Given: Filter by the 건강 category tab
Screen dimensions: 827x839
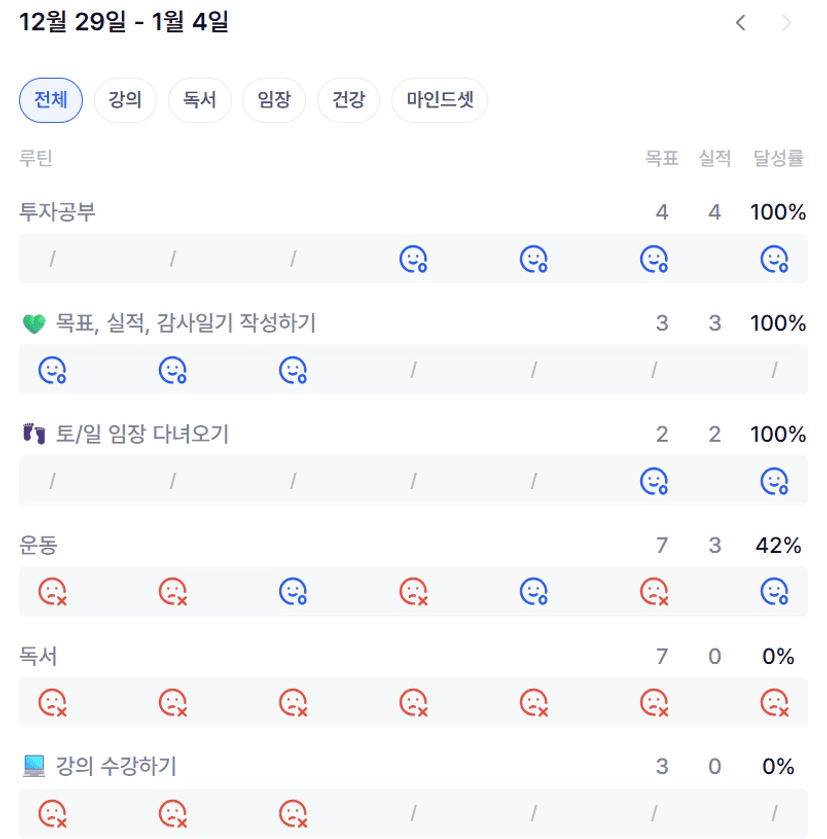Looking at the screenshot, I should [x=348, y=100].
